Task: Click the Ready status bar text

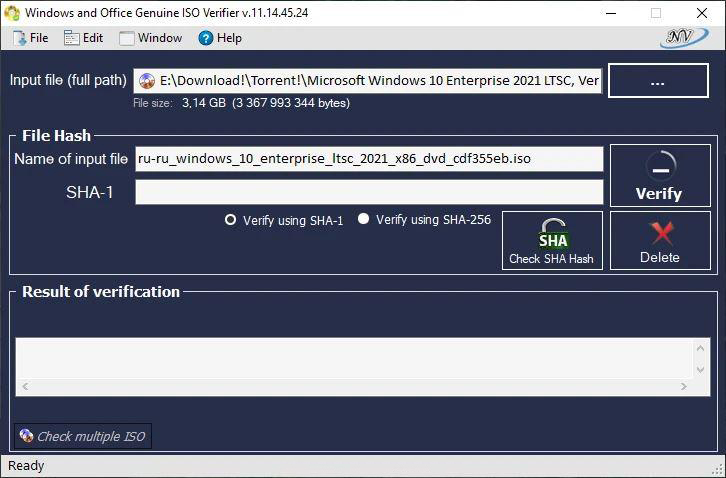Action: click(x=26, y=465)
